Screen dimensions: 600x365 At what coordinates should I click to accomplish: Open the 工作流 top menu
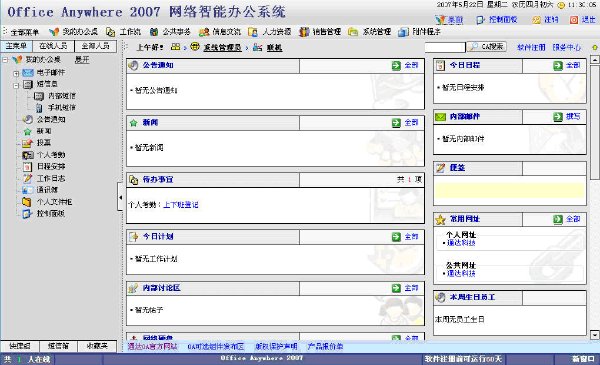(124, 32)
